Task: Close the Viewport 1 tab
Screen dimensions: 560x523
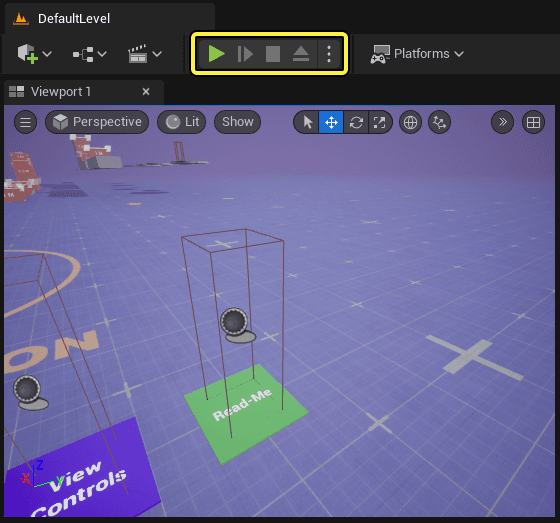Action: 146,92
